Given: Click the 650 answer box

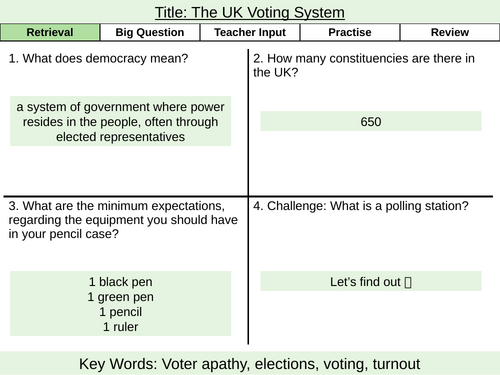Looking at the screenshot, I should click(371, 121).
